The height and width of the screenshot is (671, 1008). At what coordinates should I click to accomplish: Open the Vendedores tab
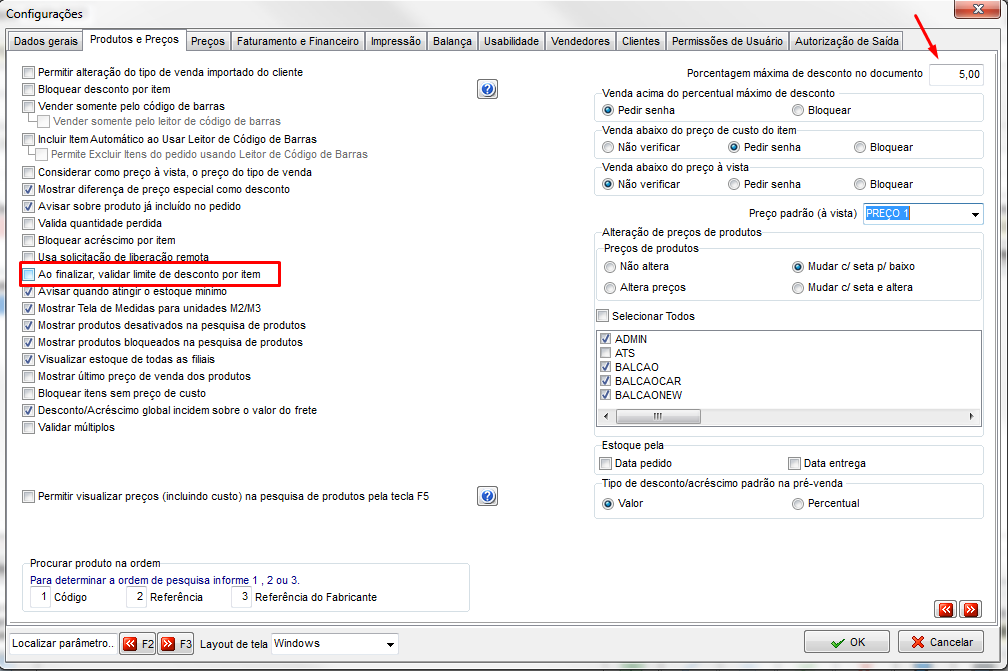pyautogui.click(x=580, y=41)
